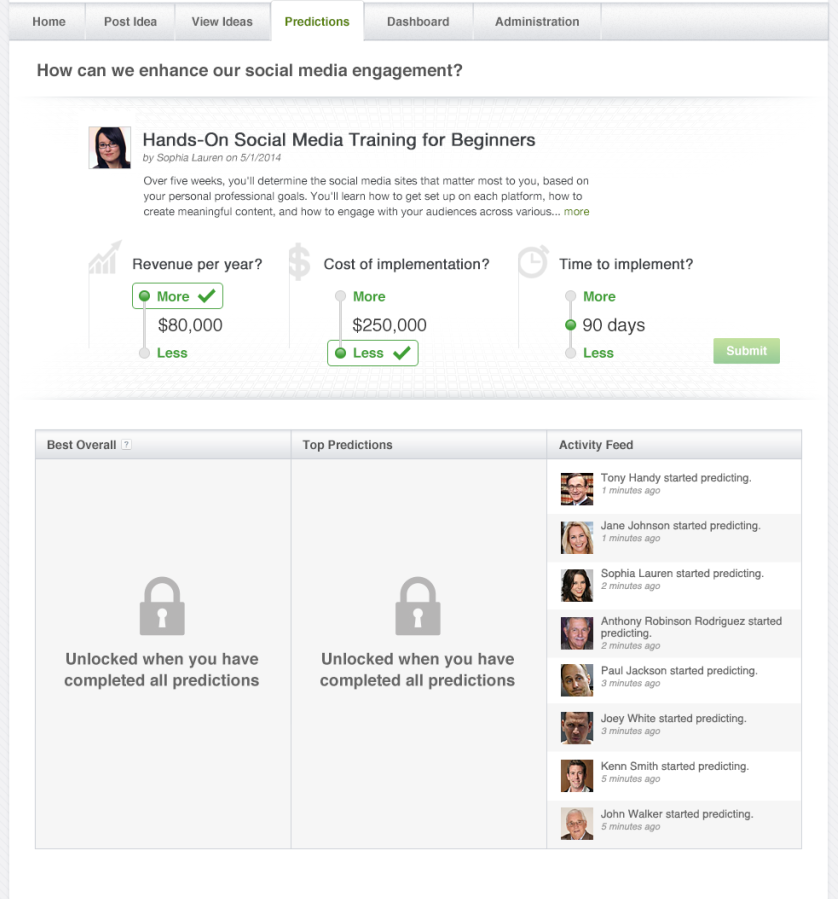Expand idea description with more link
Image resolution: width=838 pixels, height=899 pixels.
tap(577, 212)
